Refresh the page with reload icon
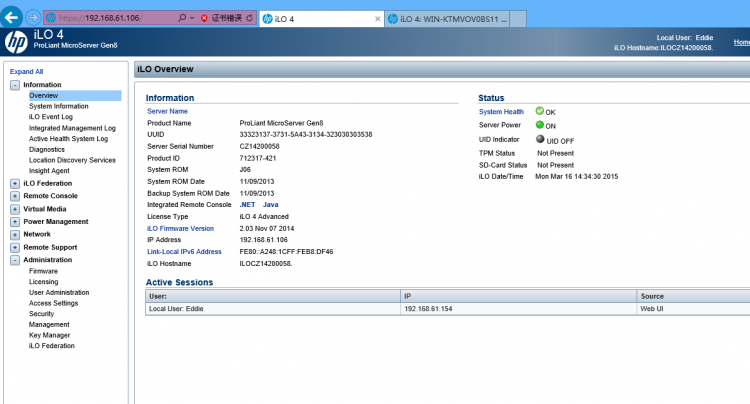The width and height of the screenshot is (750, 404). point(249,18)
